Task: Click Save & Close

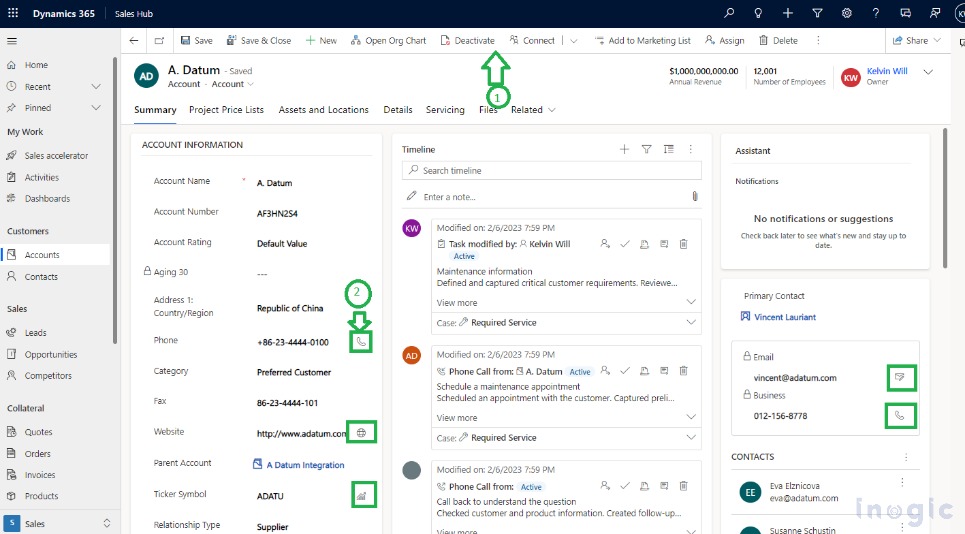Action: 258,41
